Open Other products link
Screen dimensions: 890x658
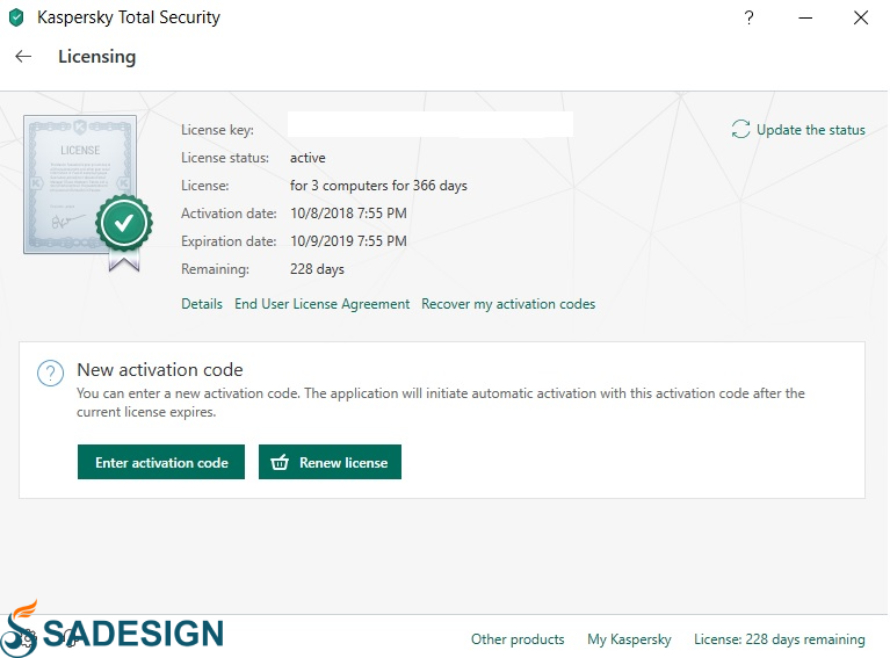click(518, 639)
